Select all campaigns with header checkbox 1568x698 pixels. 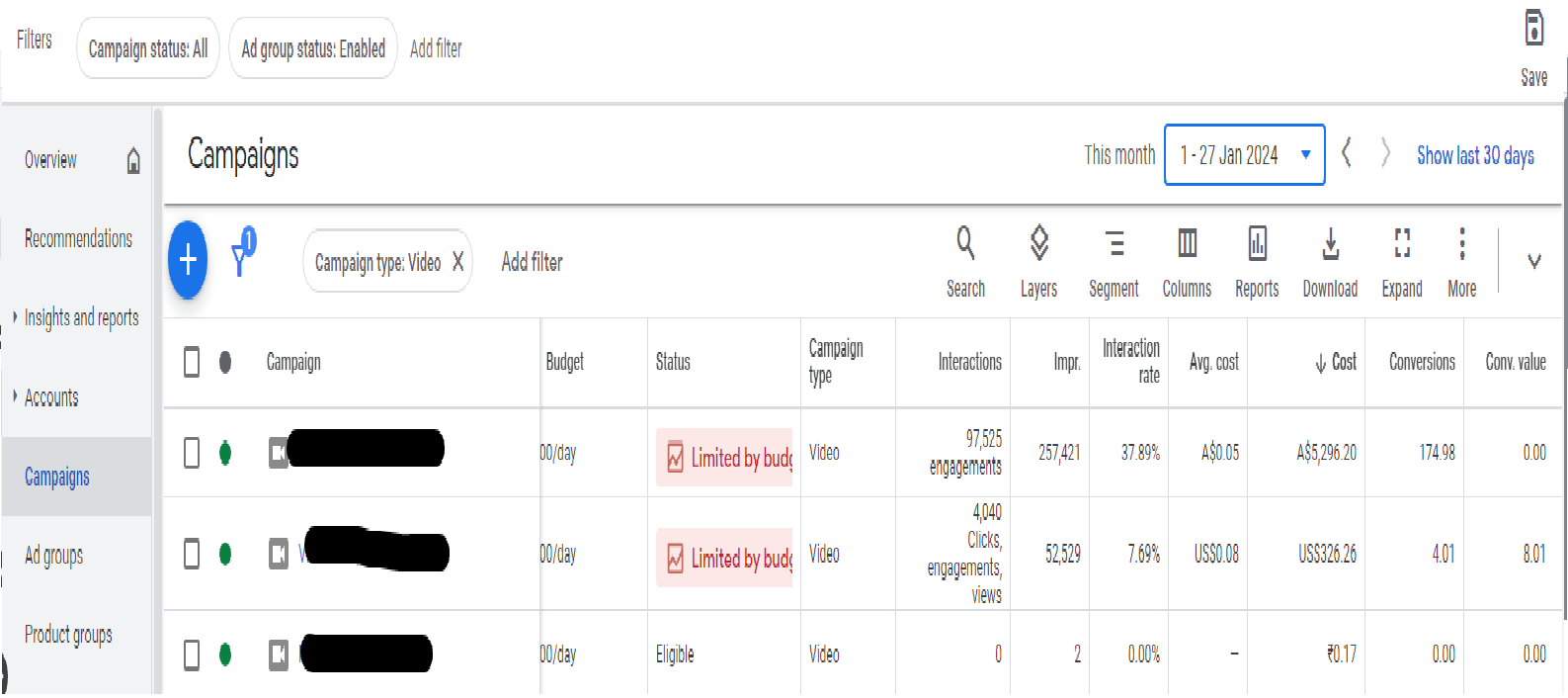pos(192,362)
